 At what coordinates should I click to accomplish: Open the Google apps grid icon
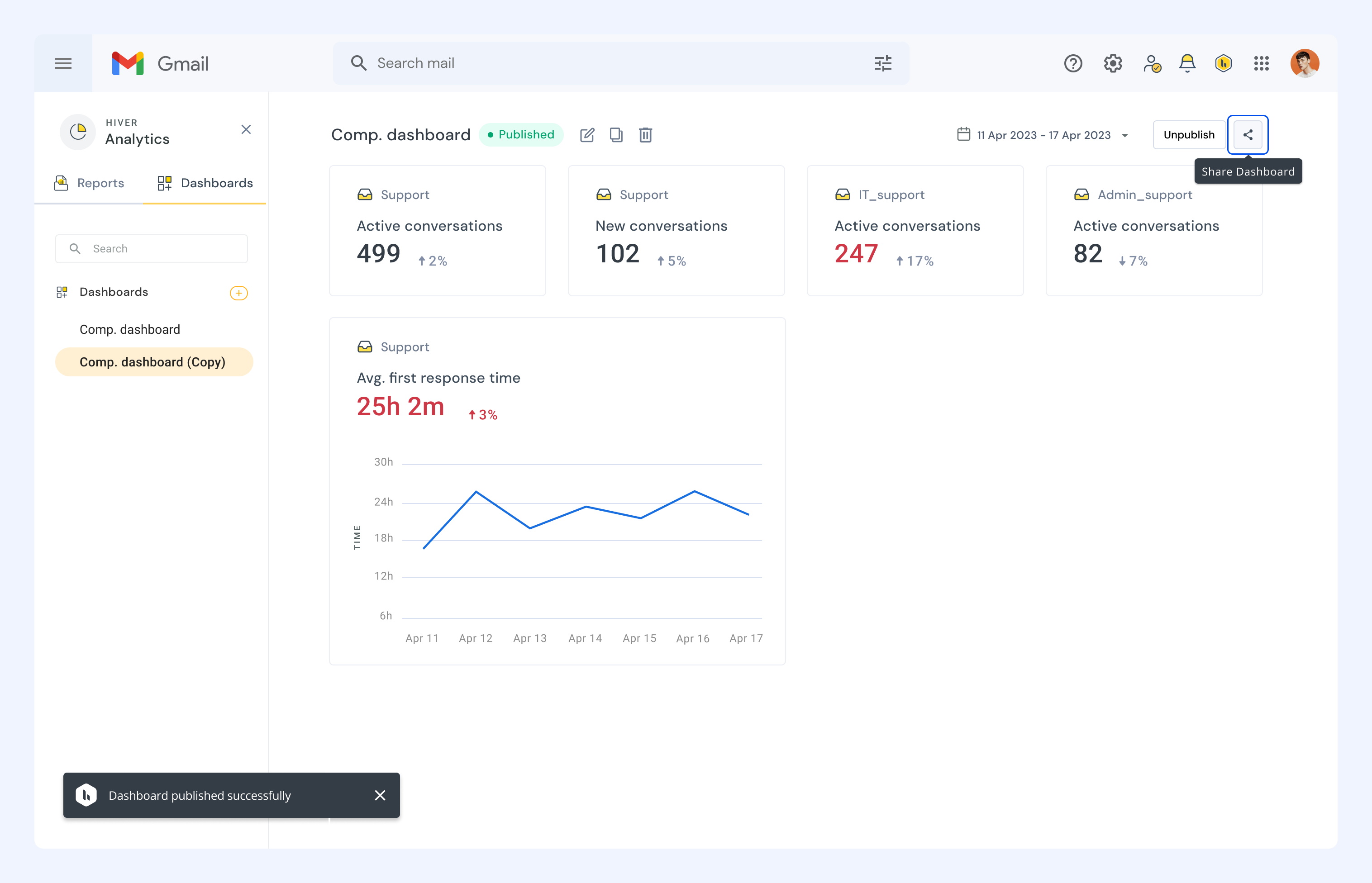[1261, 63]
